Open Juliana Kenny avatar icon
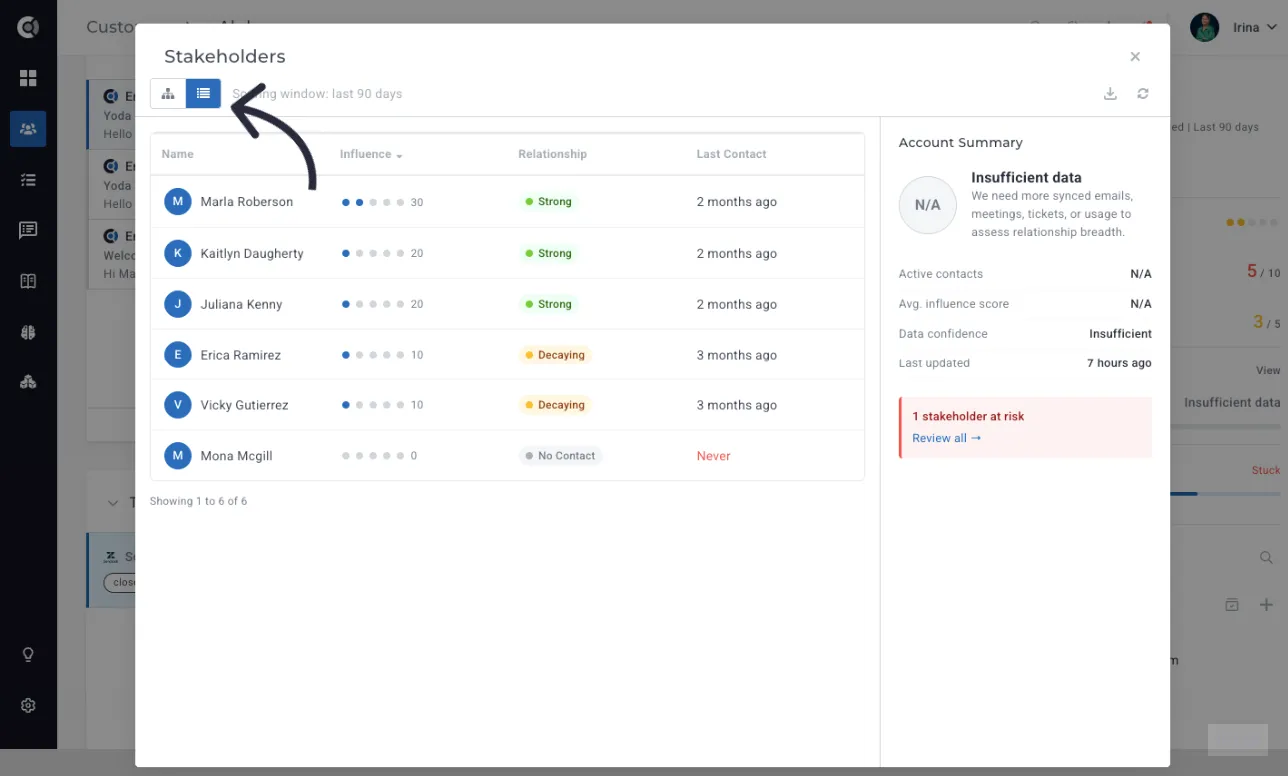This screenshot has width=1288, height=776. (x=177, y=304)
